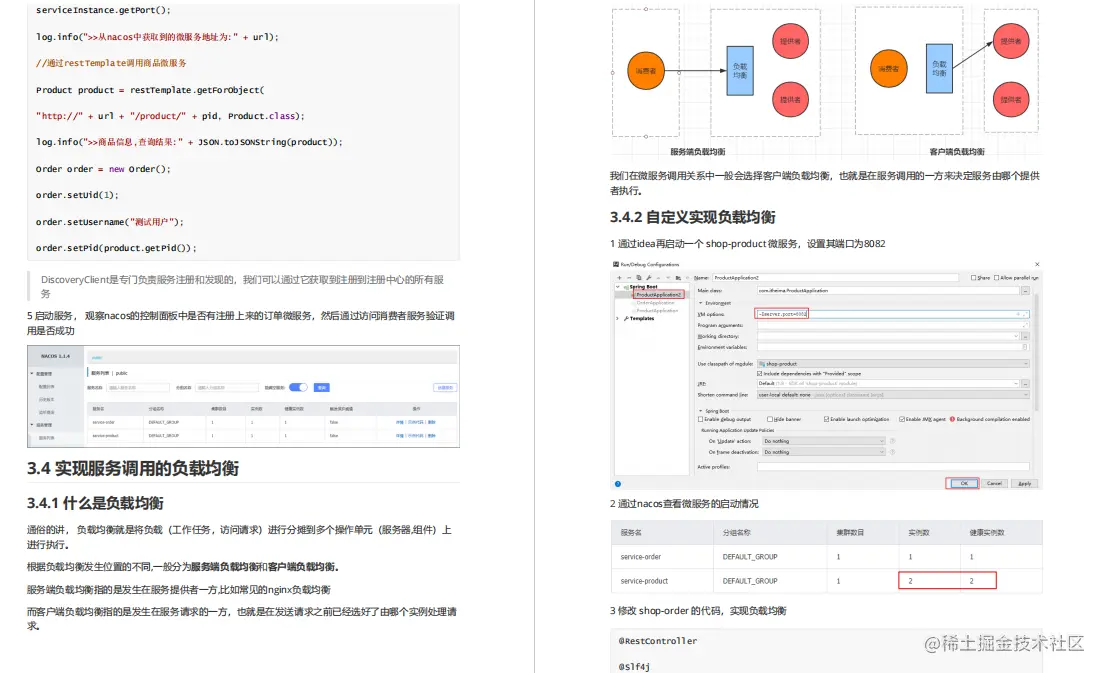This screenshot has height=673, width=1104.
Task: Click the Nacos 分组名称 search field
Action: tap(227, 387)
